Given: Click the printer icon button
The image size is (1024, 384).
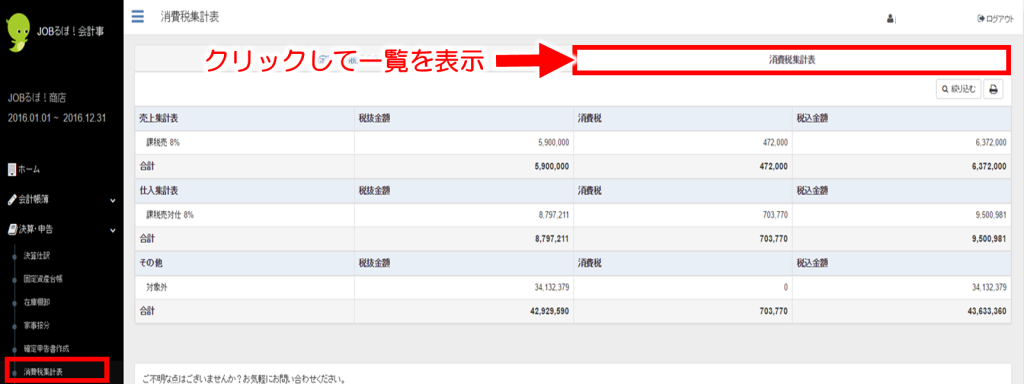Looking at the screenshot, I should coord(993,89).
